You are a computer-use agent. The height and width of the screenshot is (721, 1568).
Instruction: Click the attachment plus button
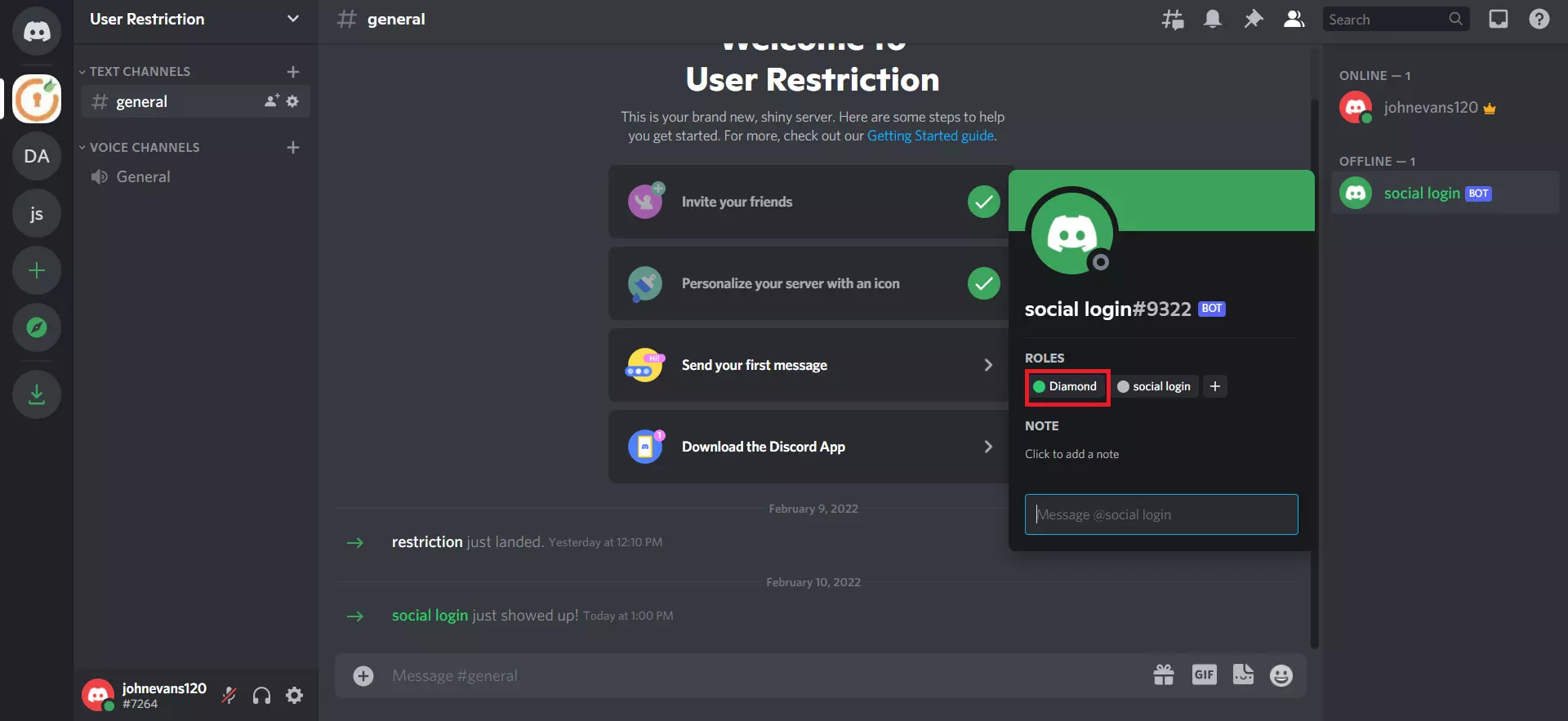pyautogui.click(x=363, y=675)
